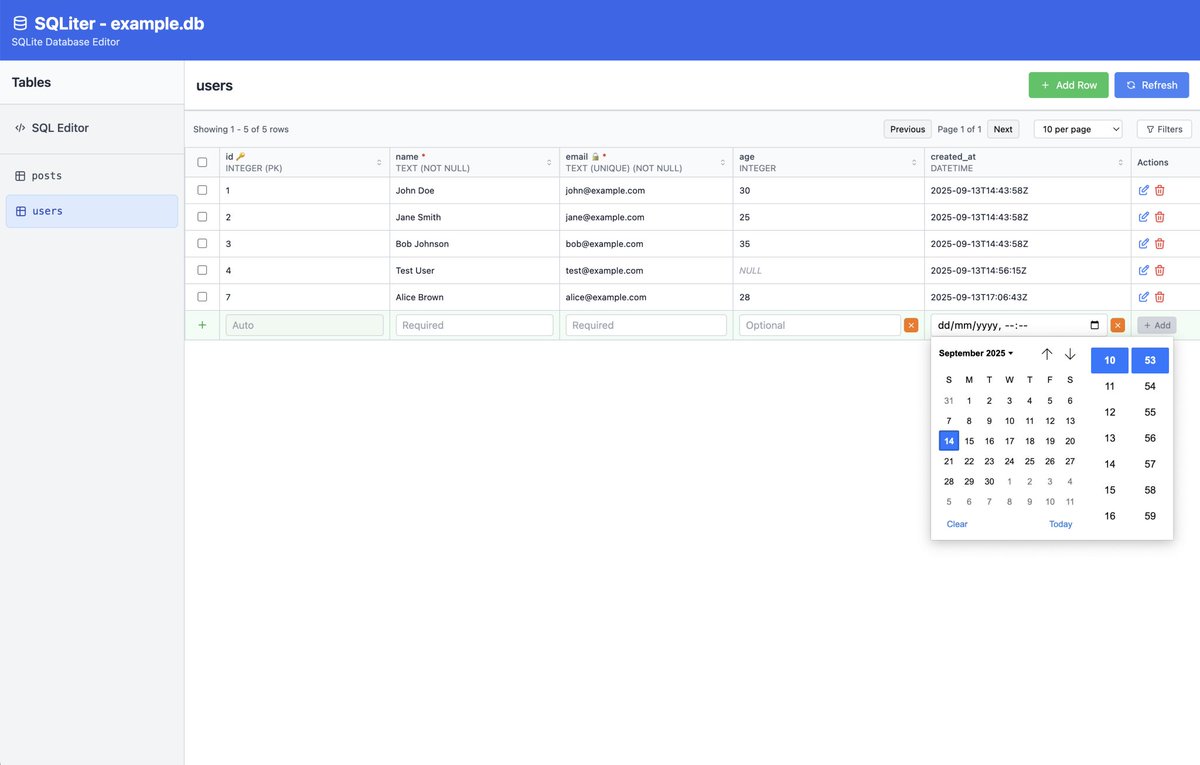Open the 10 per page dropdown
This screenshot has height=765, width=1200.
1078,129
